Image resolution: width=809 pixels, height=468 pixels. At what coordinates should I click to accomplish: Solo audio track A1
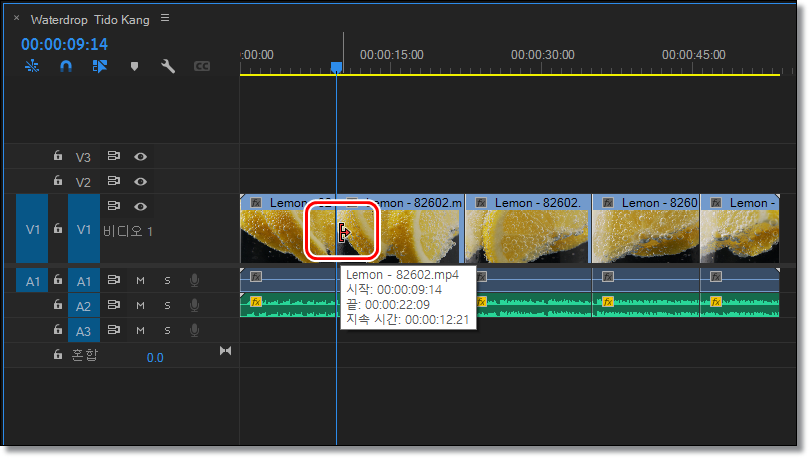[x=167, y=281]
